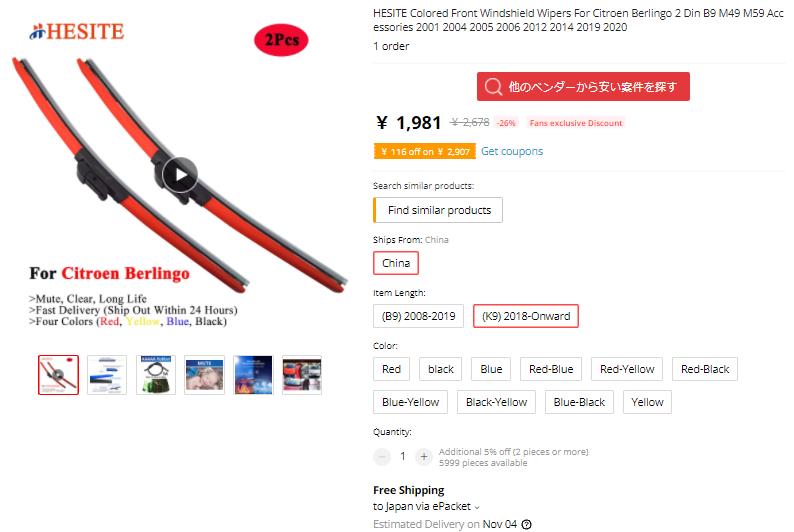Image resolution: width=794 pixels, height=532 pixels.
Task: Play the product video
Action: point(179,175)
